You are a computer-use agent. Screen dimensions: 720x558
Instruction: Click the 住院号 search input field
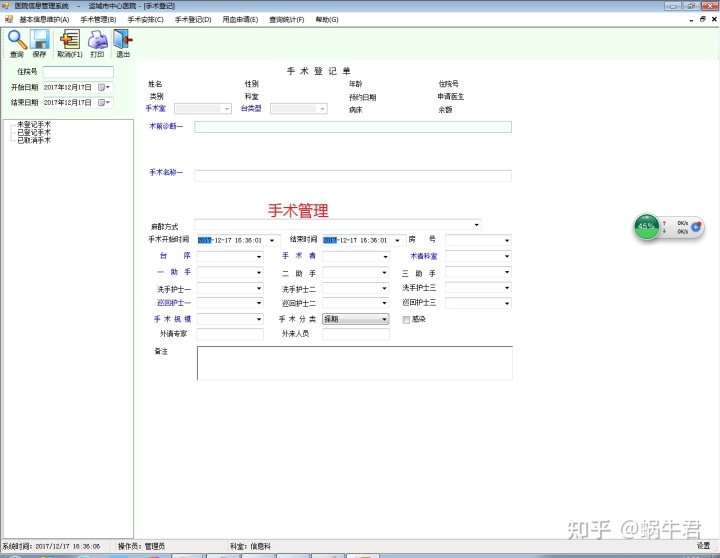tap(78, 72)
